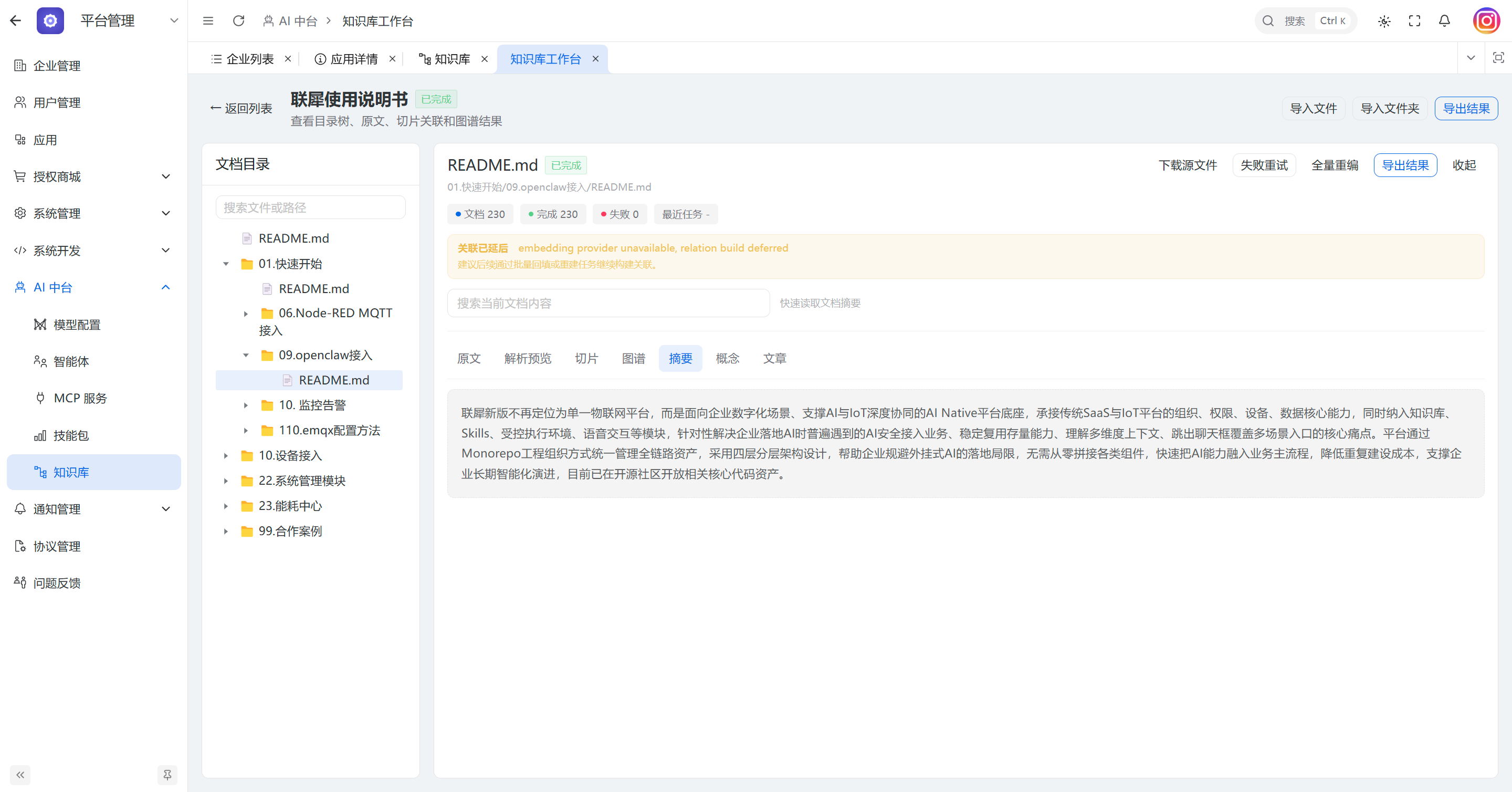Click the 全量重编 button
Screen dimensions: 1512x792
coord(1334,165)
